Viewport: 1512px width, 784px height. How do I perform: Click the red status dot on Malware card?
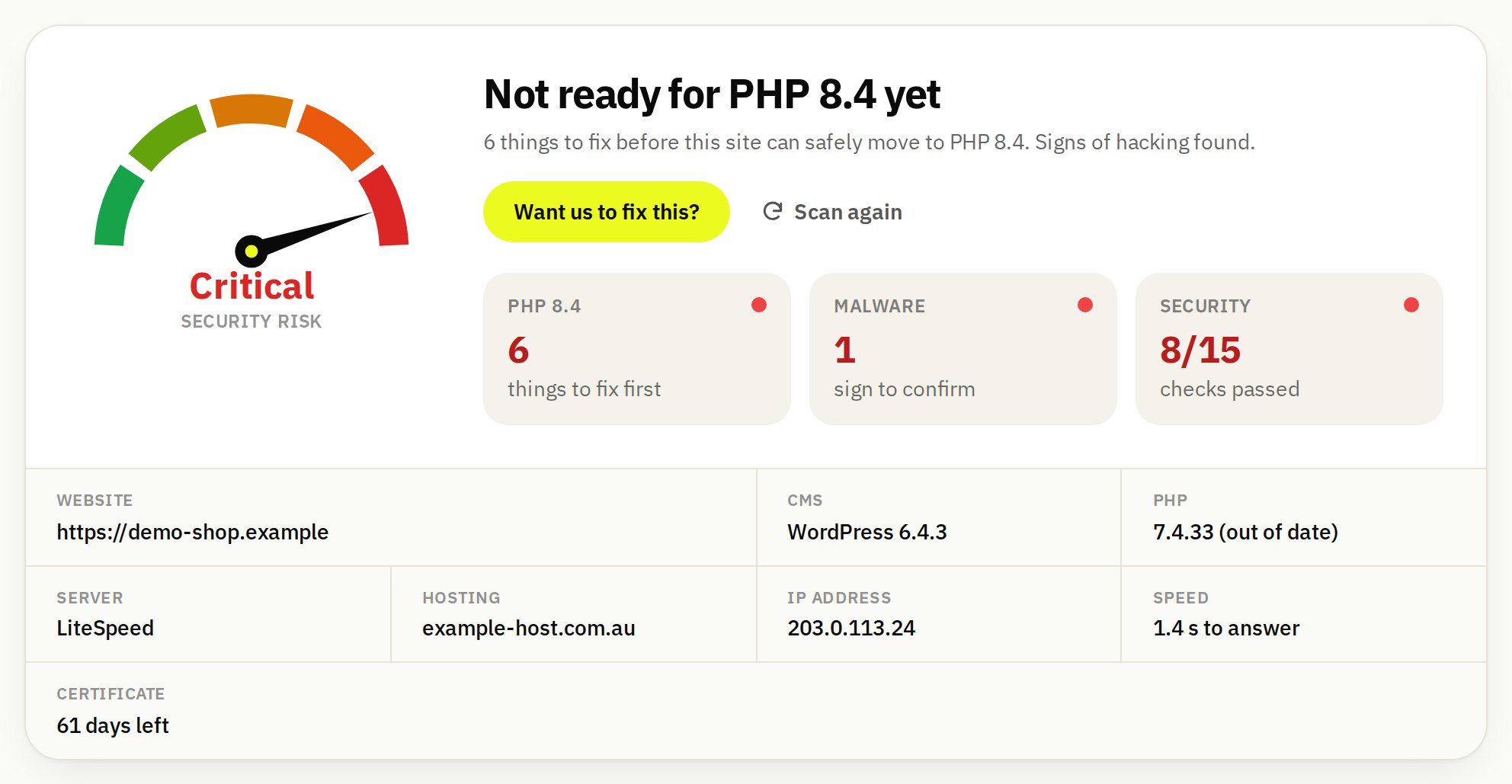(1085, 305)
